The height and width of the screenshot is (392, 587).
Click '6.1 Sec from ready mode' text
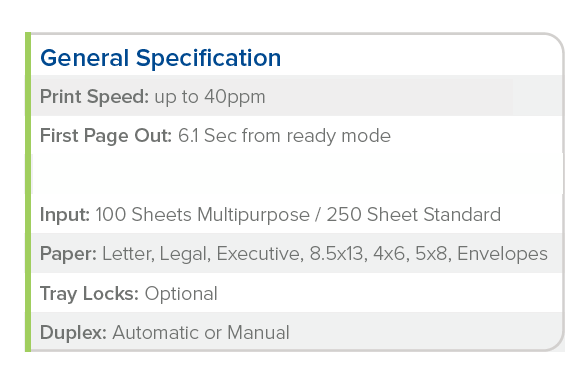pyautogui.click(x=285, y=136)
